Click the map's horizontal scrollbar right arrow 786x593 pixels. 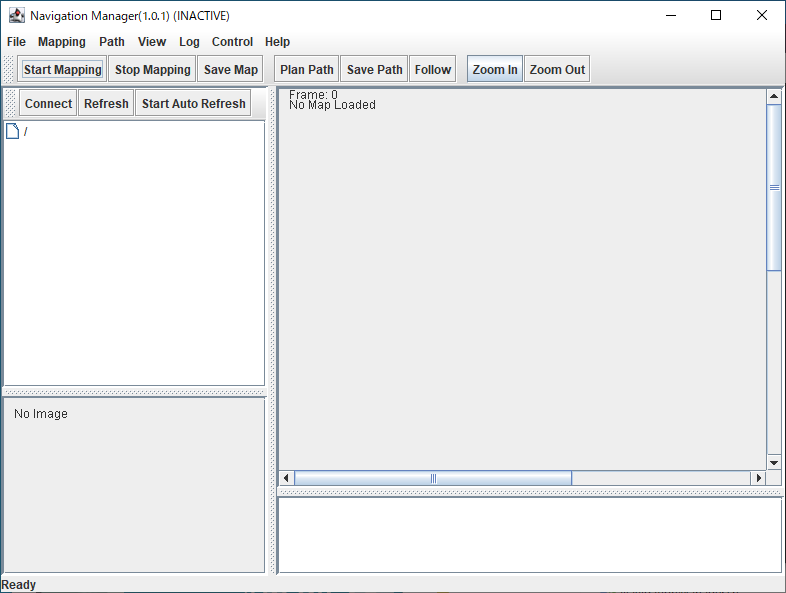[x=758, y=479]
